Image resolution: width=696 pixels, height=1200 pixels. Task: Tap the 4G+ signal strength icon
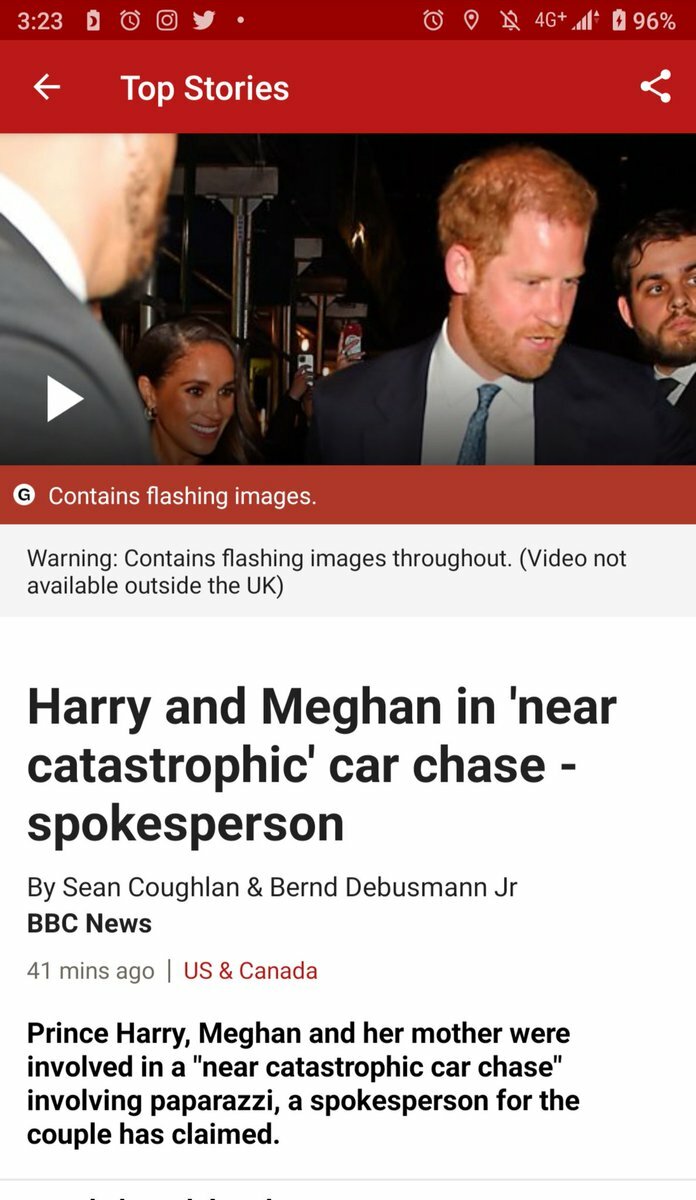coord(566,20)
